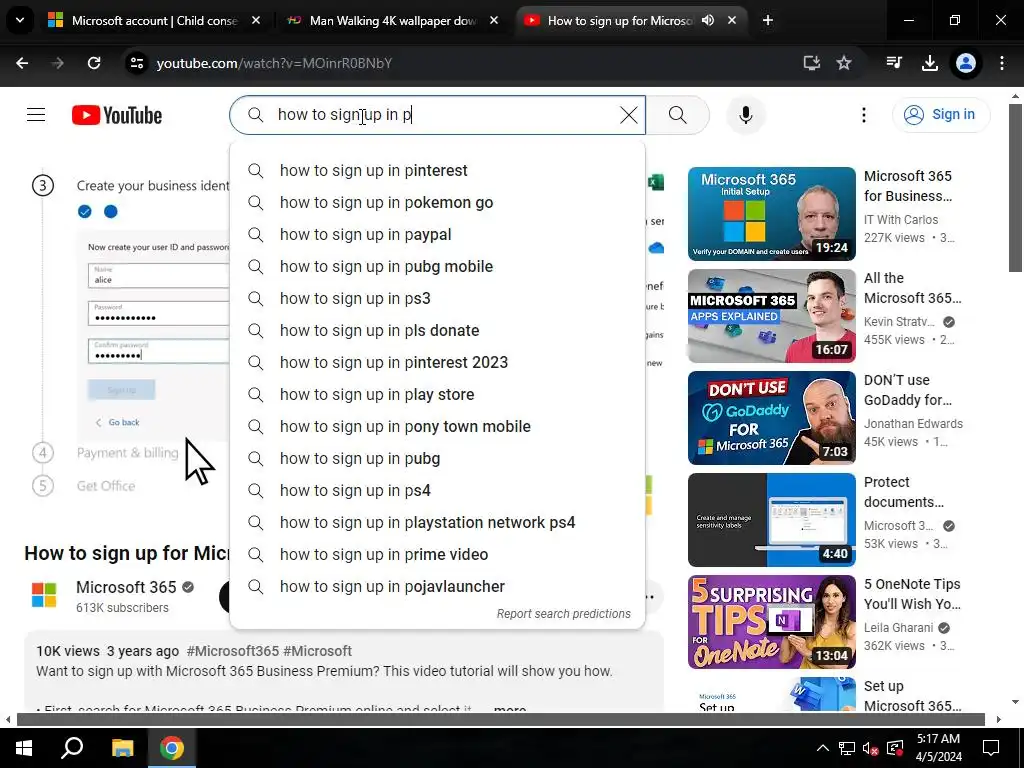Screen dimensions: 1024x768
Task: Pick suggestion 'how to sign up in play store'
Action: tap(438, 394)
